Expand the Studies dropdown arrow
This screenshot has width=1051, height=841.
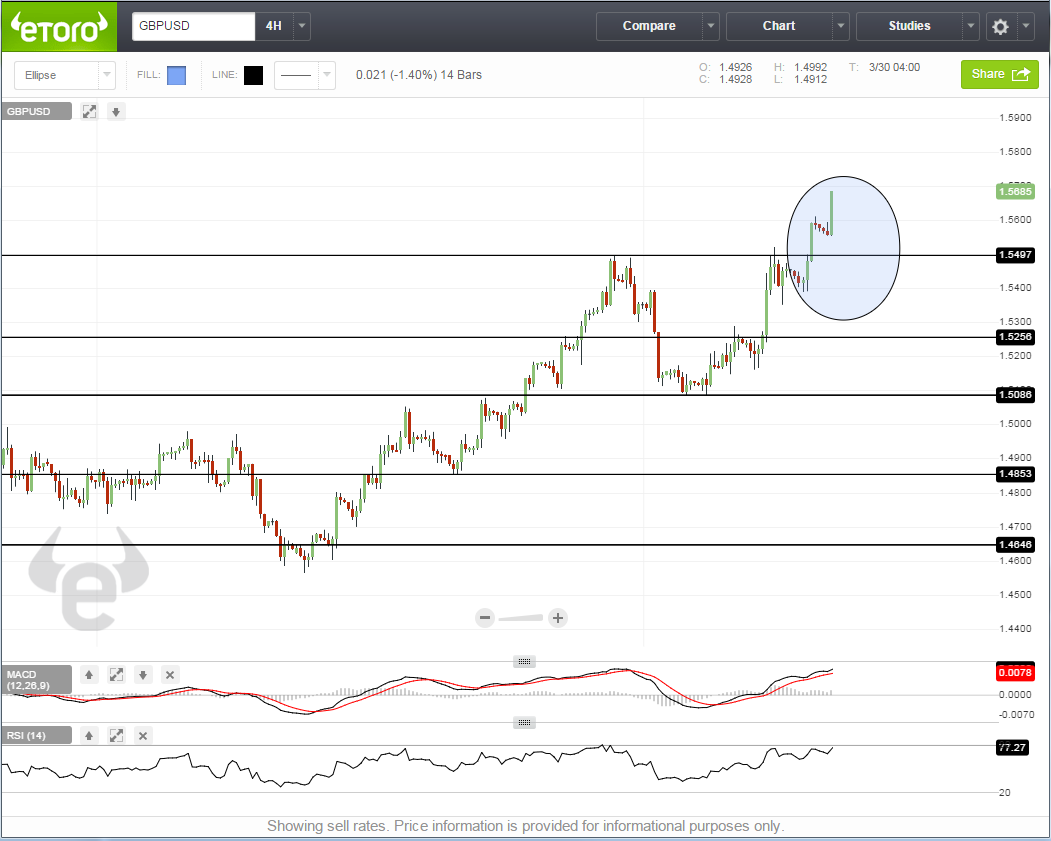(971, 26)
